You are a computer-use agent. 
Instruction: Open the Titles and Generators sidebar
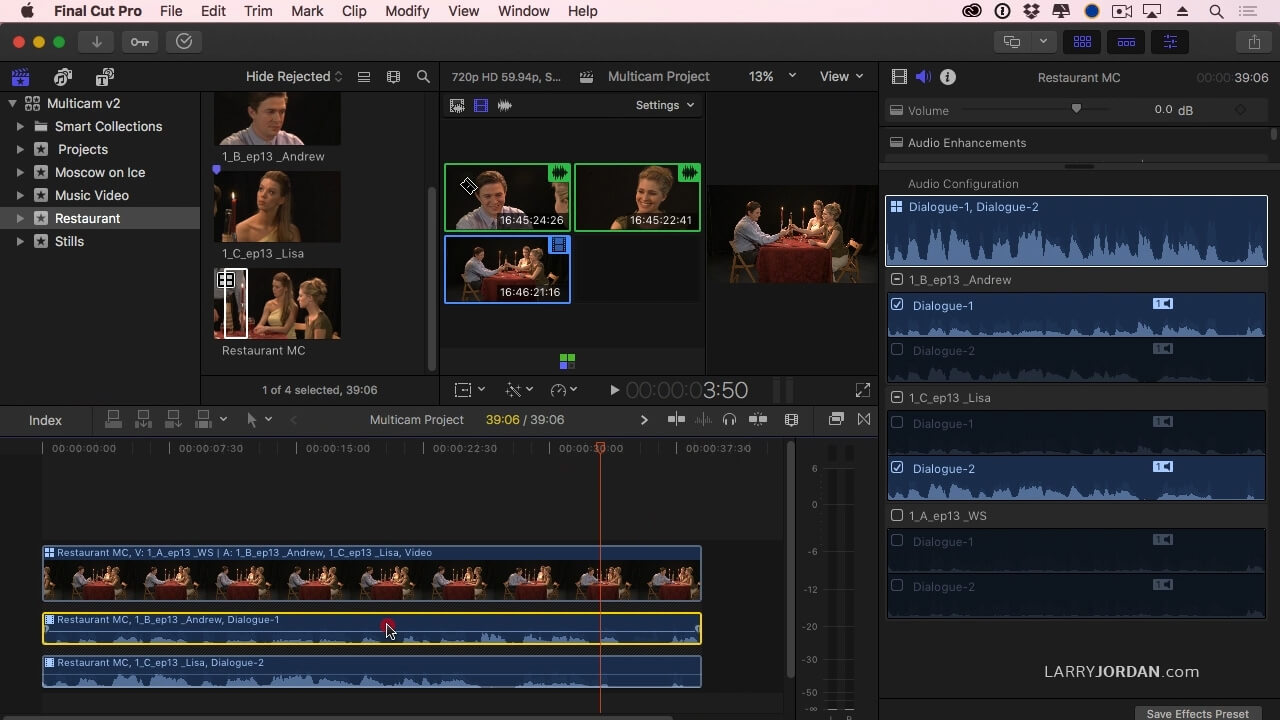[104, 77]
